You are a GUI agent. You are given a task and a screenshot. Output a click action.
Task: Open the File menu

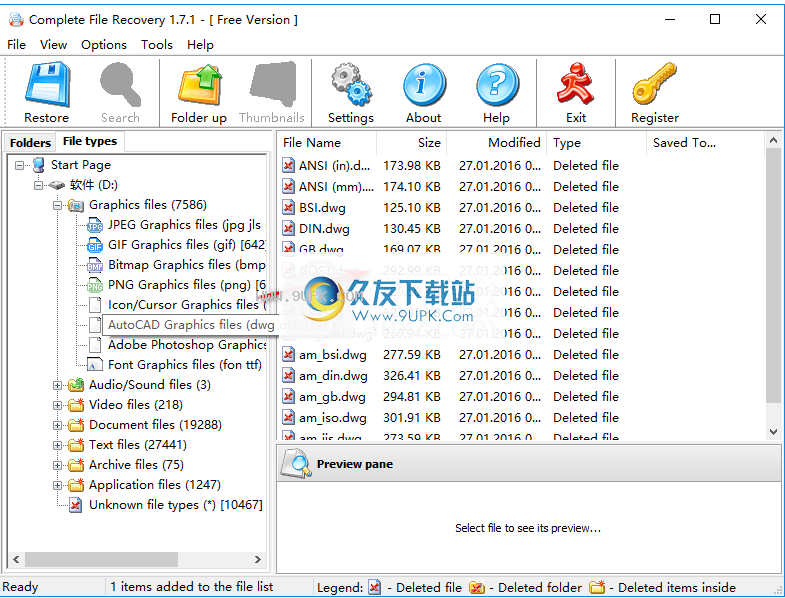click(x=17, y=45)
